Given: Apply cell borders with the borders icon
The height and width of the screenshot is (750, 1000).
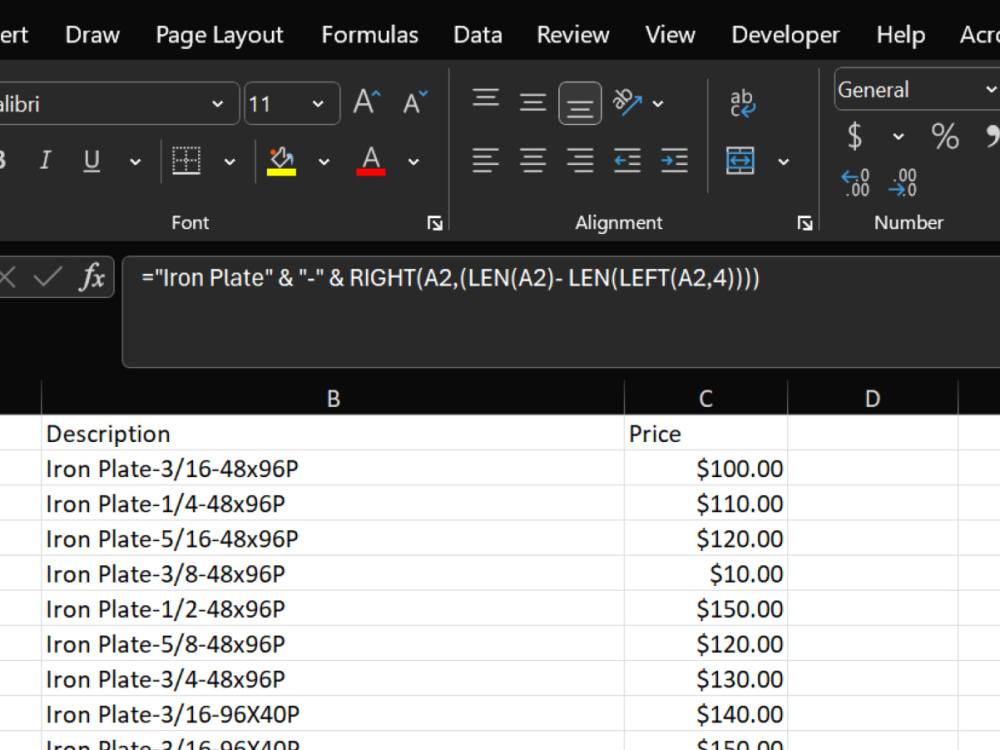Looking at the screenshot, I should pyautogui.click(x=186, y=159).
